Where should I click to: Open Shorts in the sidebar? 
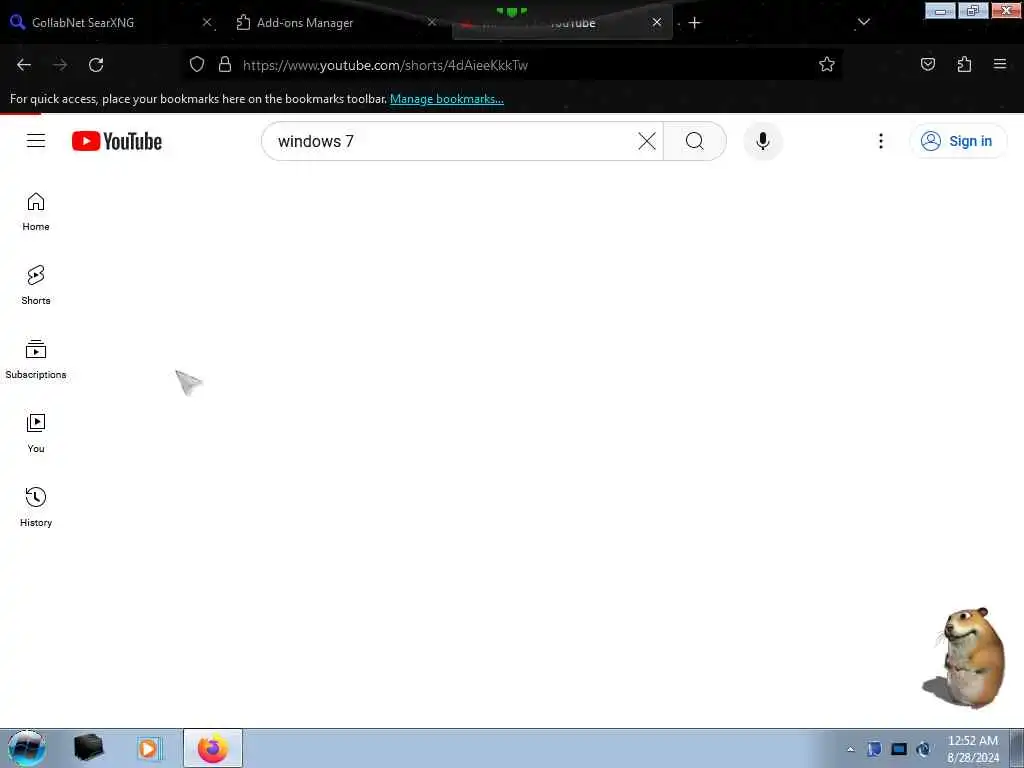pyautogui.click(x=36, y=286)
